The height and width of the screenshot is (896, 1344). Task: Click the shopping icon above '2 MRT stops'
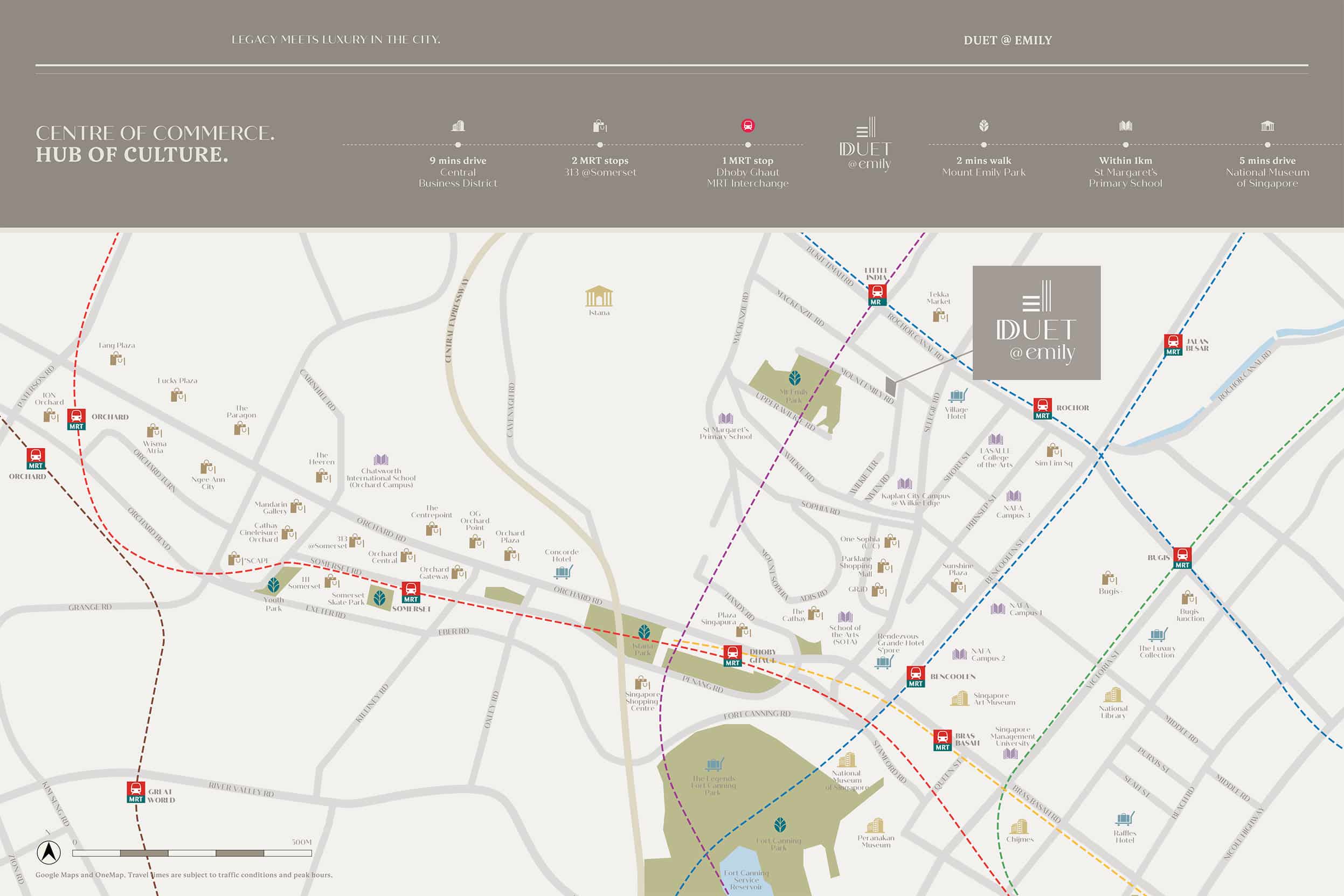(600, 126)
